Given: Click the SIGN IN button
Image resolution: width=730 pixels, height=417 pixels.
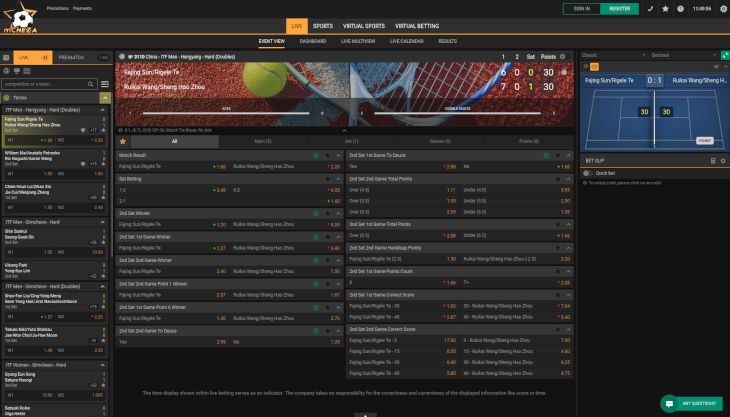Looking at the screenshot, I should (581, 9).
